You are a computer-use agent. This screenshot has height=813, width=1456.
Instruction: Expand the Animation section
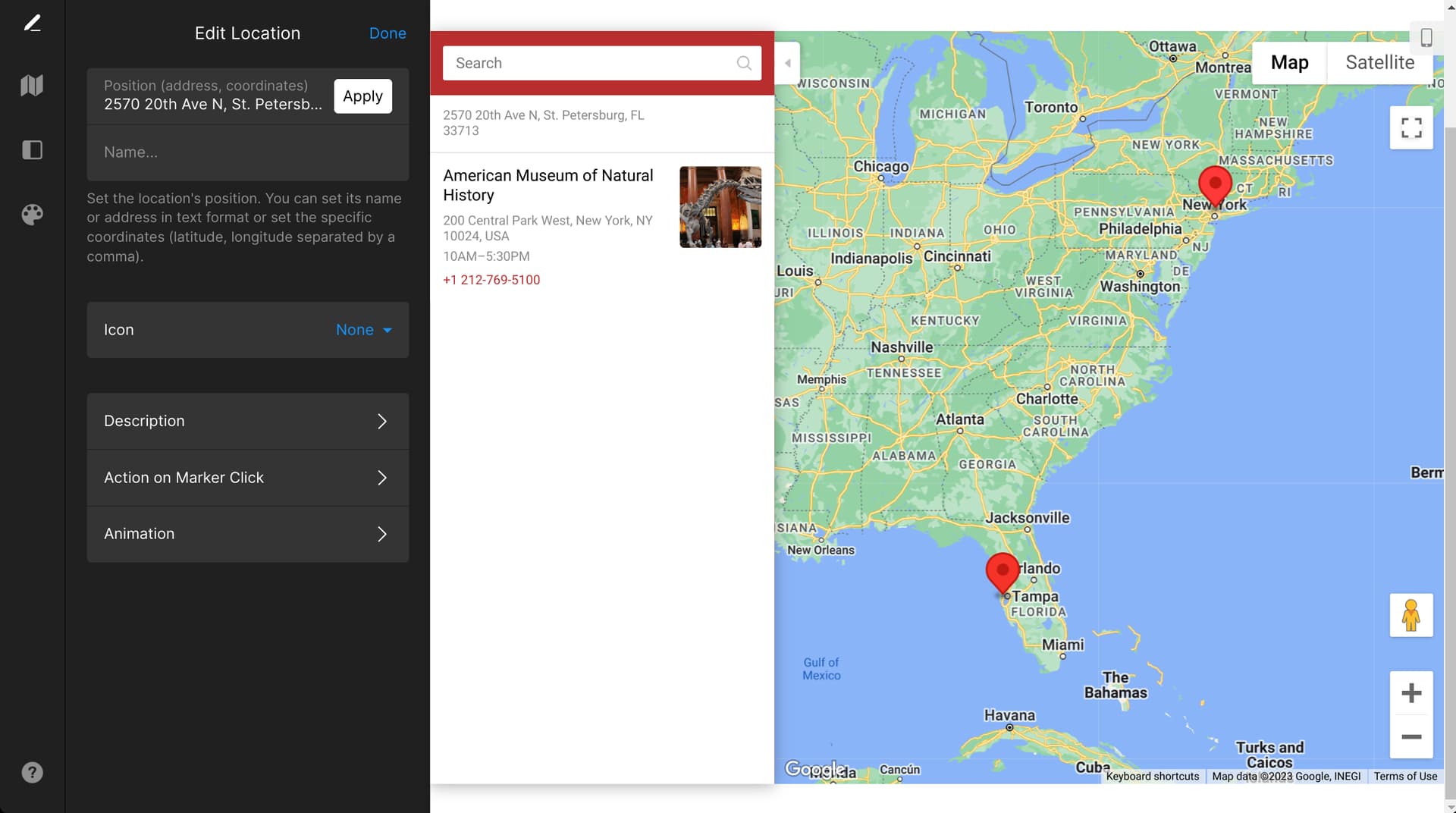tap(248, 534)
